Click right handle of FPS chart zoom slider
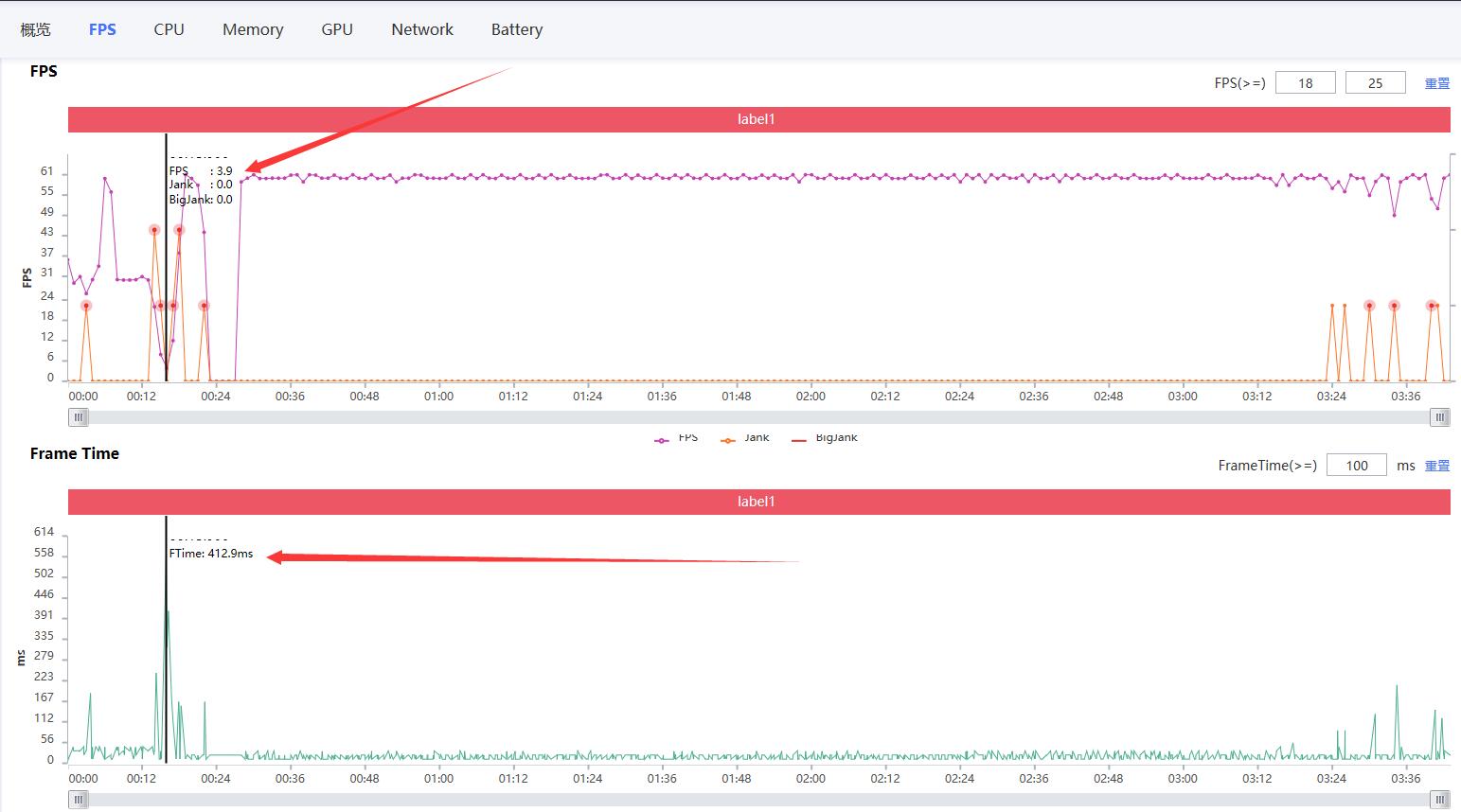Viewport: 1461px width, 812px height. click(x=1440, y=417)
